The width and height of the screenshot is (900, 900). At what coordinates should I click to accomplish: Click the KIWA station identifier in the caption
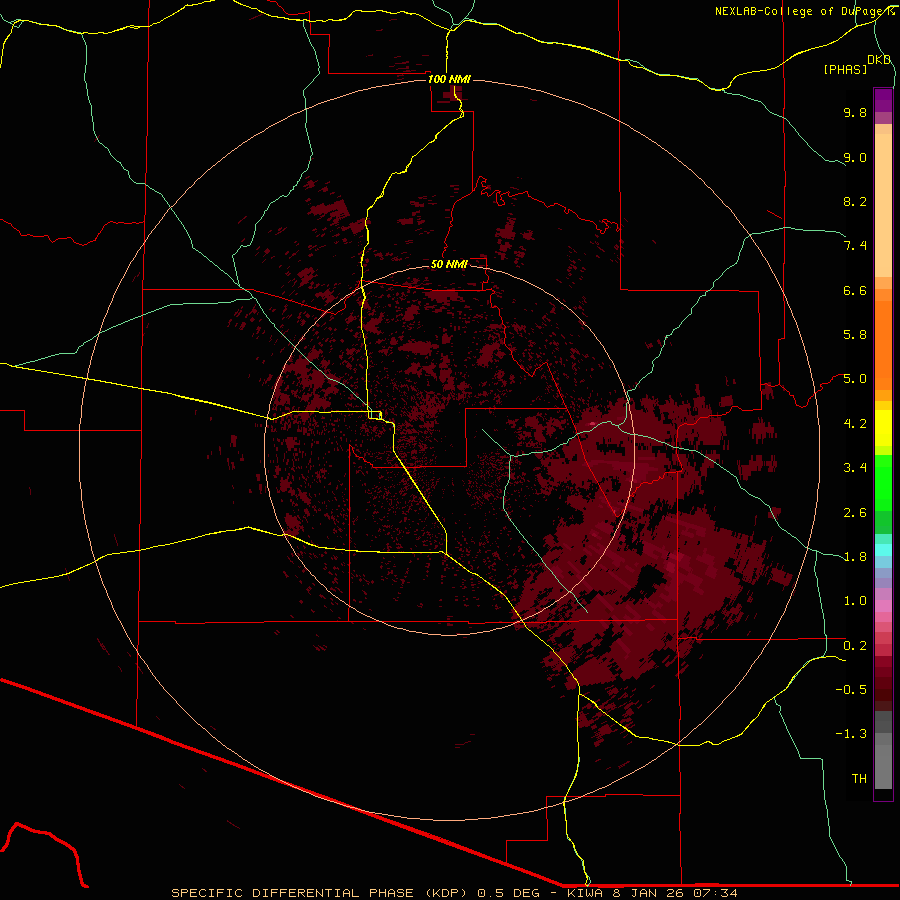click(x=584, y=893)
